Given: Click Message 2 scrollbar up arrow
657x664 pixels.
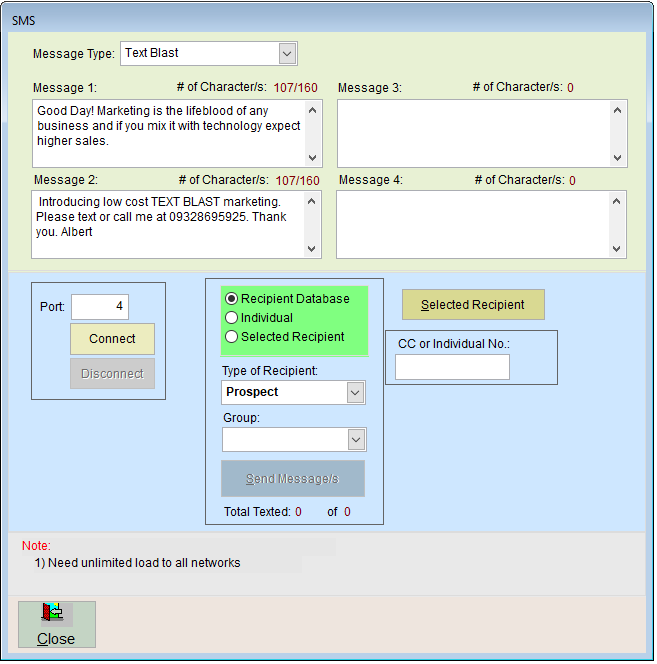Looking at the screenshot, I should click(313, 200).
